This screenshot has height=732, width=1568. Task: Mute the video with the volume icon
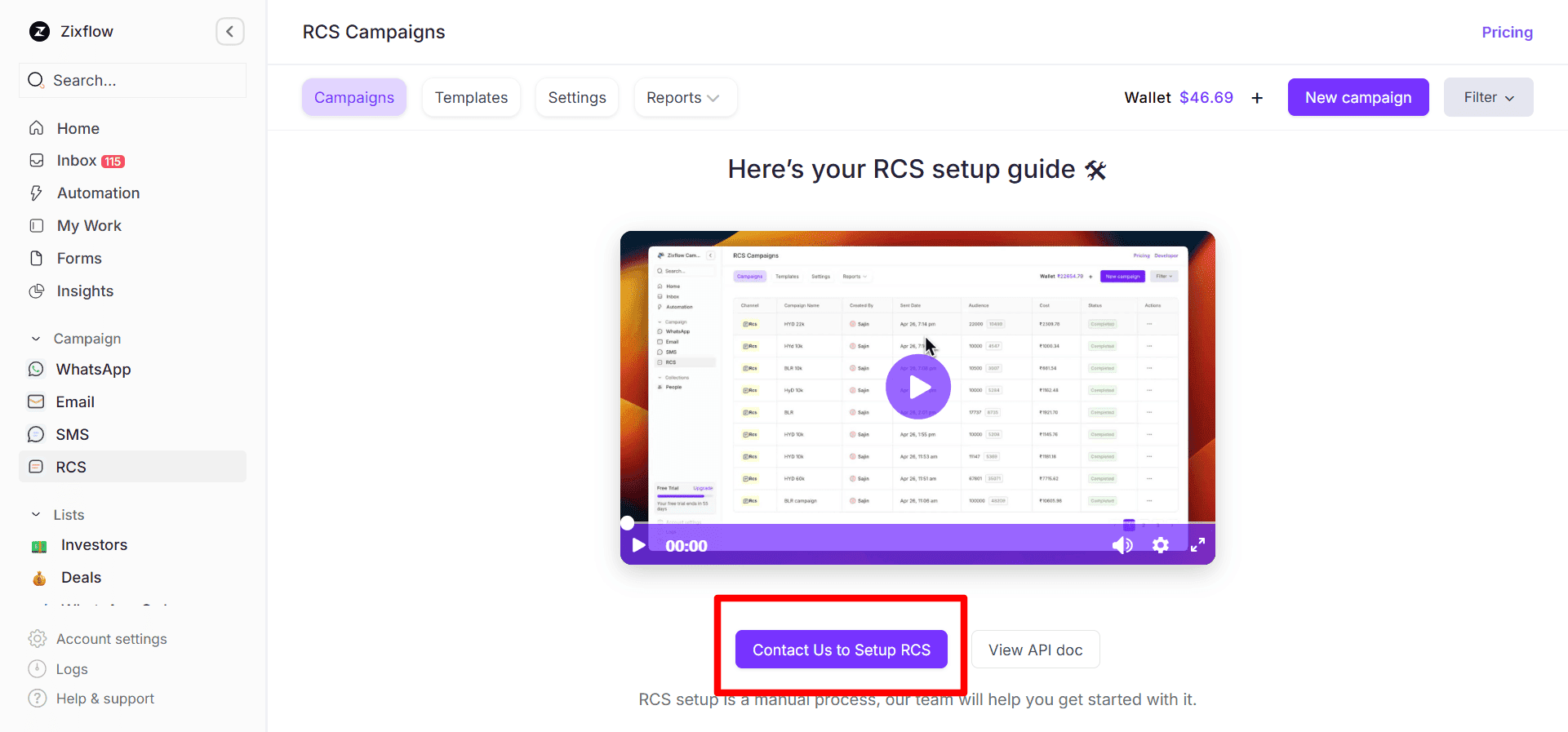1122,545
